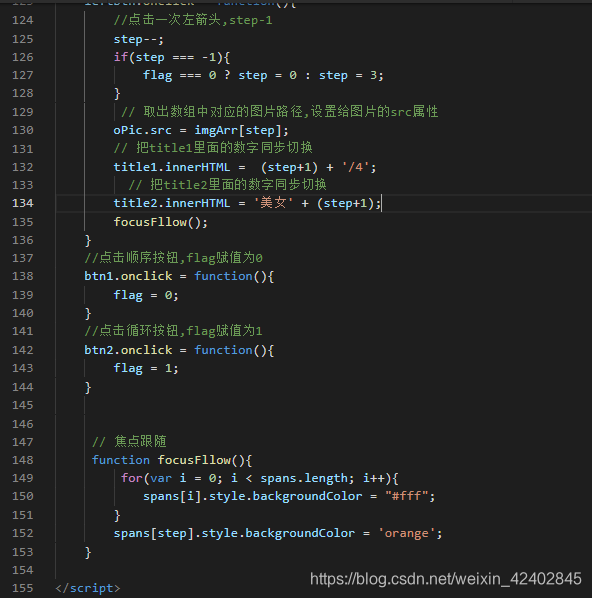The width and height of the screenshot is (592, 598).
Task: Click the flag ternary expression on line 127
Action: [263, 75]
